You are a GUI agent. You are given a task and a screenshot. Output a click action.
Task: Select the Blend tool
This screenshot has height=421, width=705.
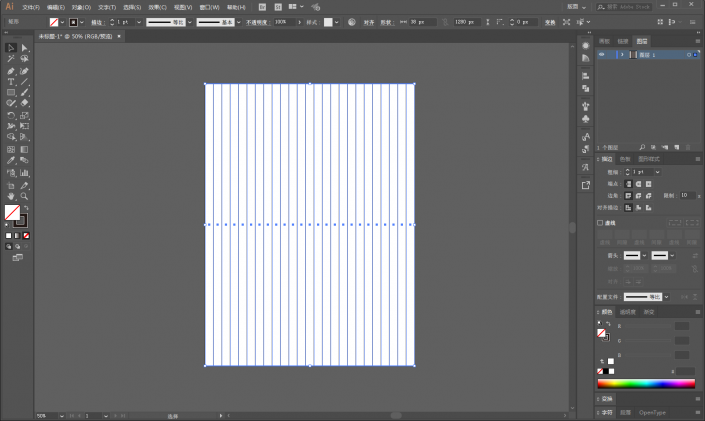(x=25, y=161)
